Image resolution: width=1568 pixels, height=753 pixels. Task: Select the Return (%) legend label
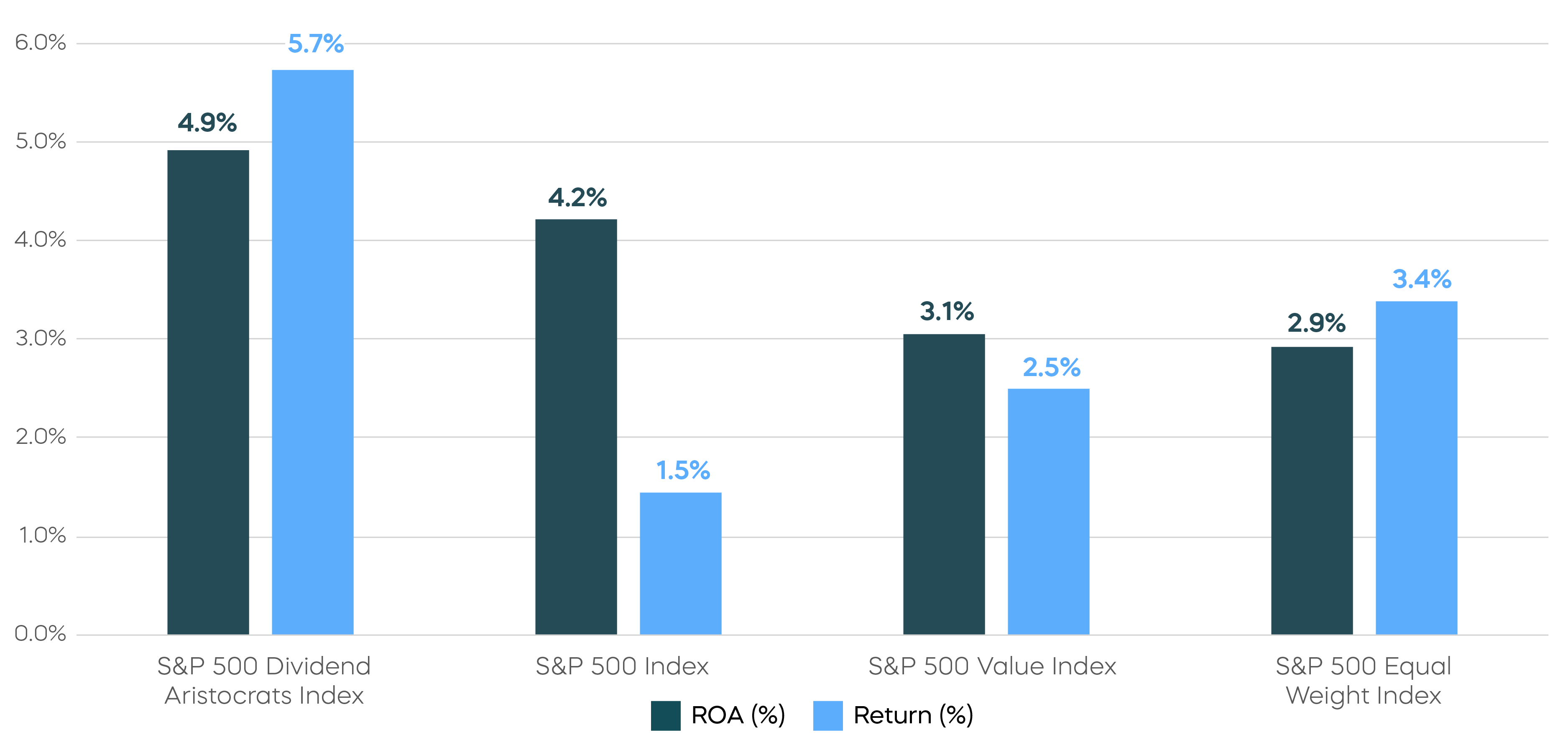coord(913,715)
